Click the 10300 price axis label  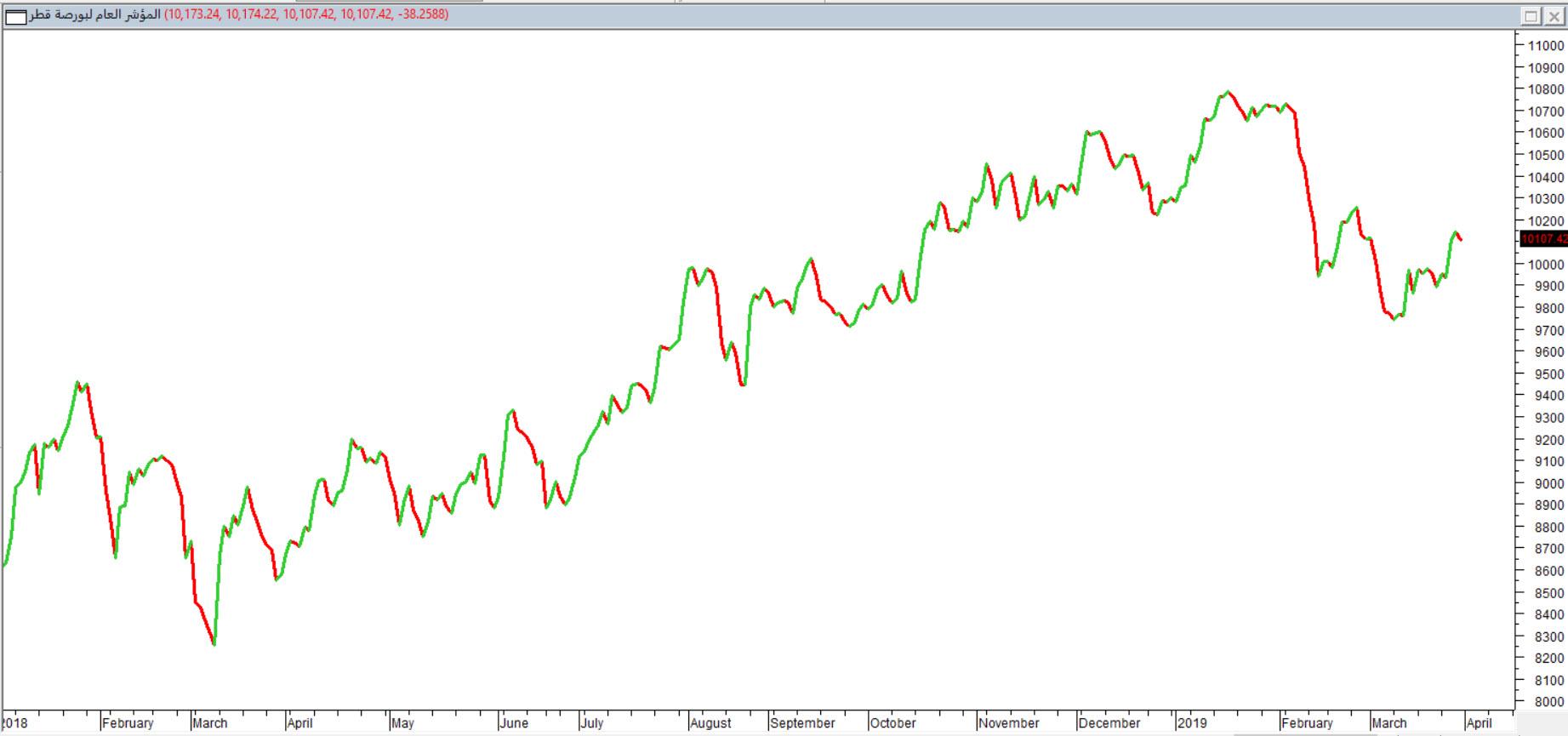(x=1546, y=199)
